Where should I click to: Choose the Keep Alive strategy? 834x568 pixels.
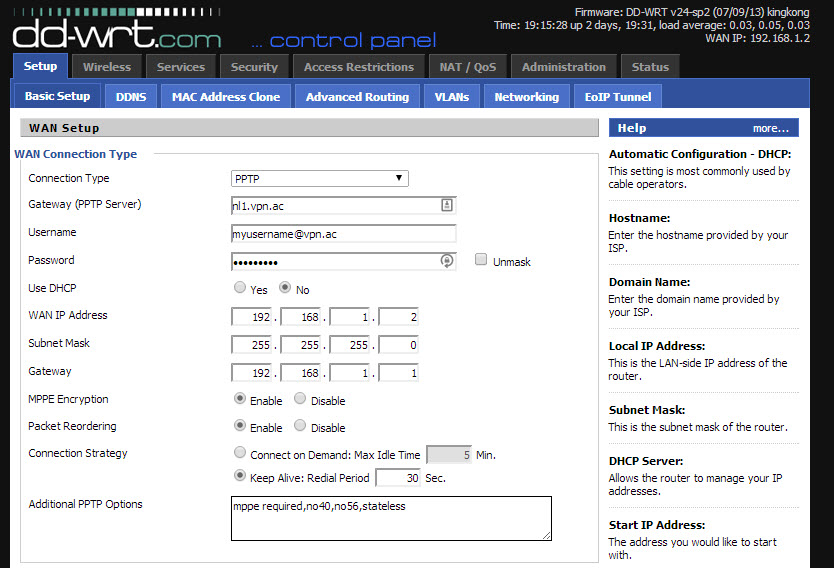click(x=240, y=475)
